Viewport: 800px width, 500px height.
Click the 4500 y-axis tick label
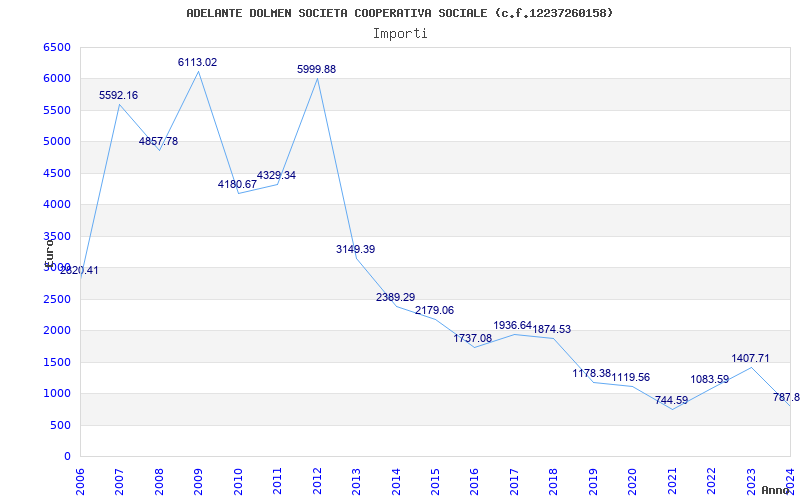[x=57, y=173]
